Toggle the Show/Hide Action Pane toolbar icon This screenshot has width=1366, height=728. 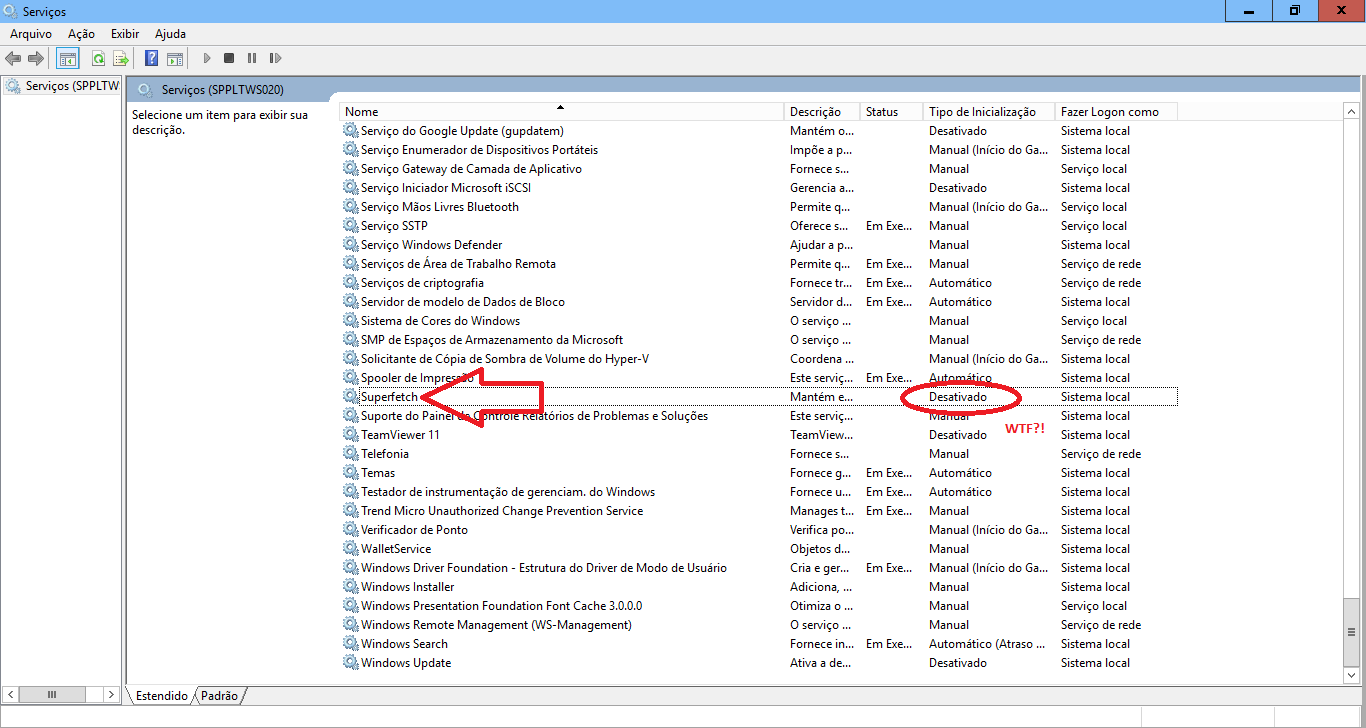click(175, 59)
